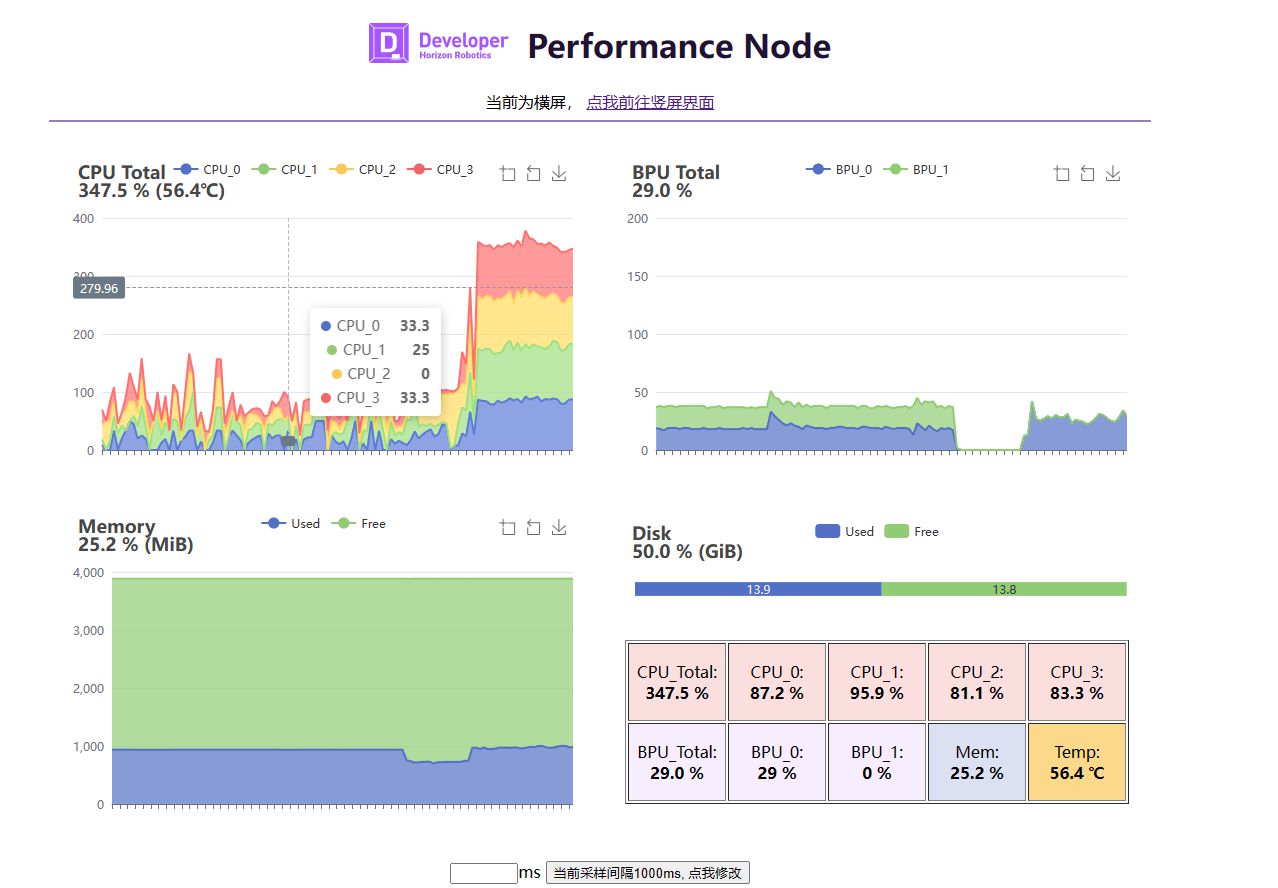Click the CPU_Total 347.5 % table cell

(x=677, y=682)
